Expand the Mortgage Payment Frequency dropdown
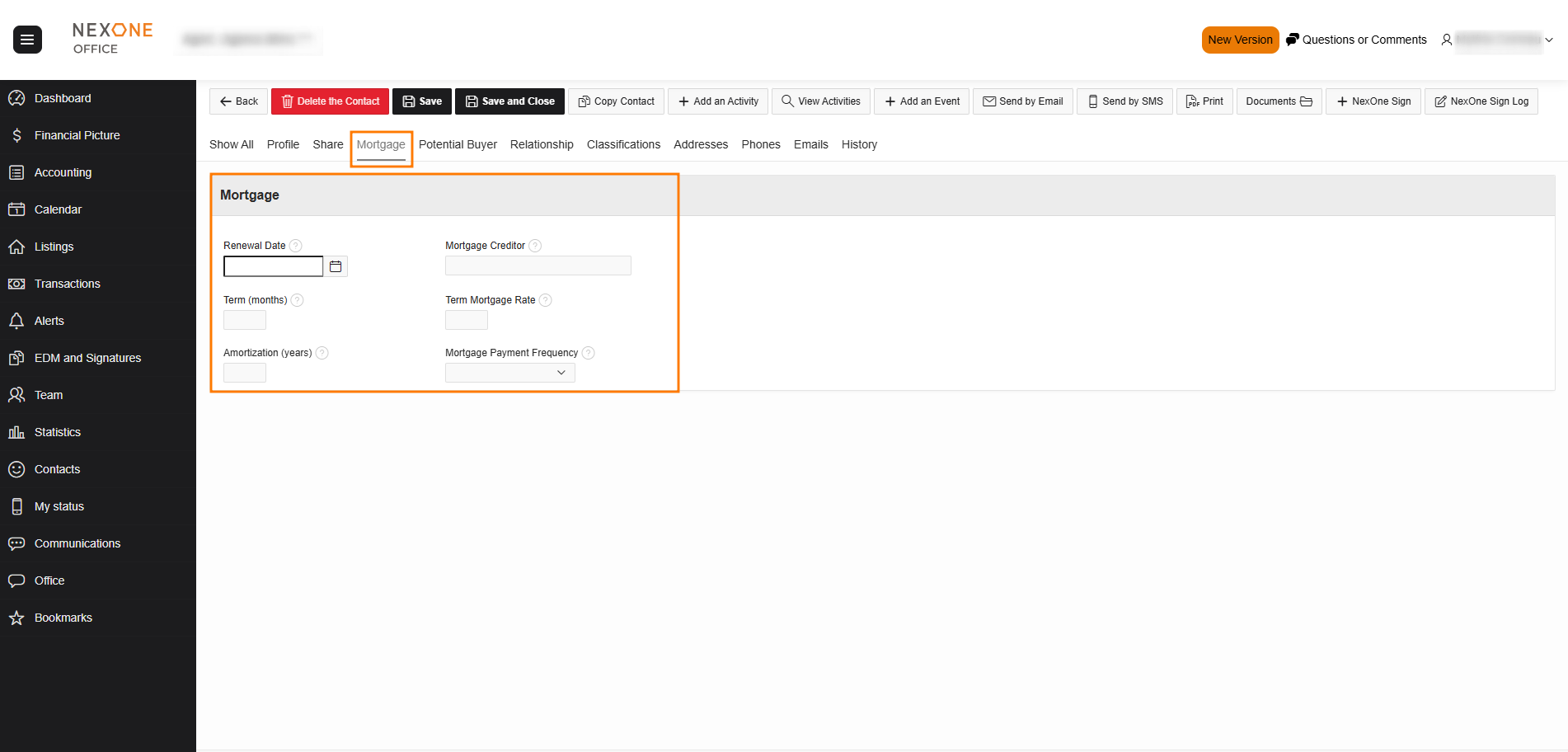This screenshot has width=1568, height=752. click(x=510, y=373)
